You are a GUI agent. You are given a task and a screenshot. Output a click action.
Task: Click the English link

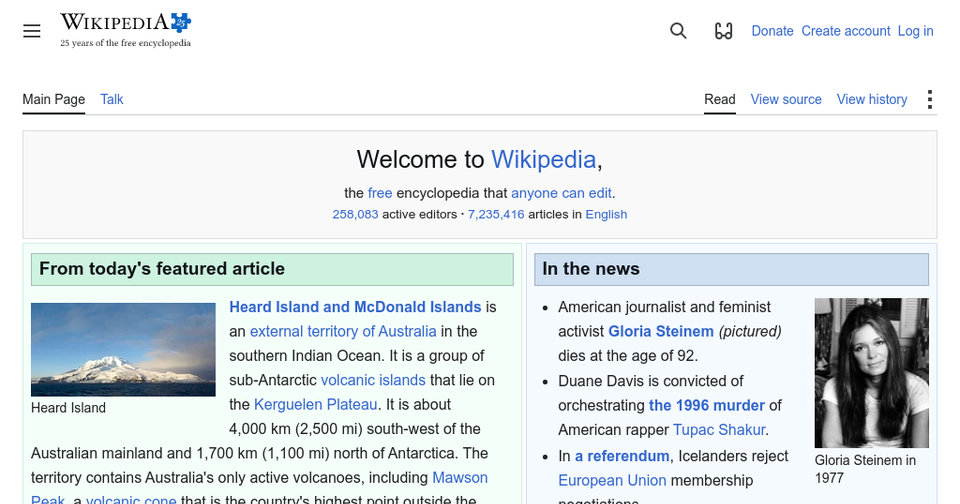point(606,214)
